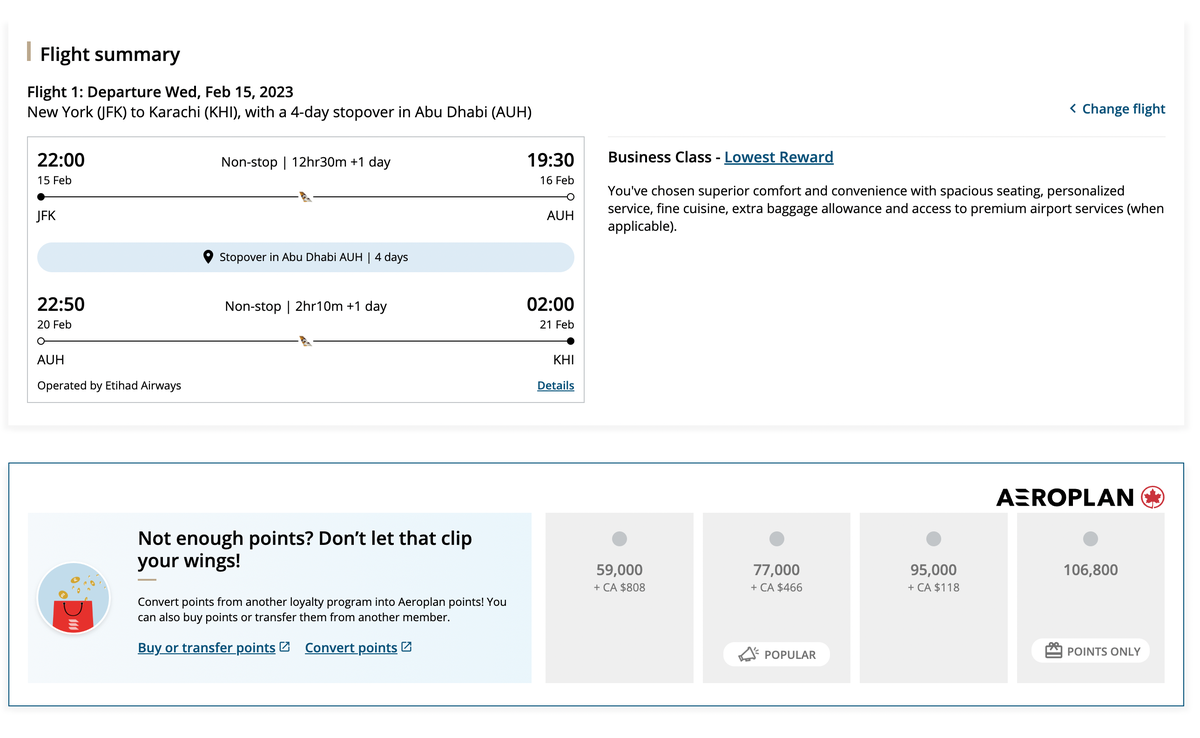
Task: Click the megaphone icon on the POPULAR badge
Action: (x=749, y=654)
